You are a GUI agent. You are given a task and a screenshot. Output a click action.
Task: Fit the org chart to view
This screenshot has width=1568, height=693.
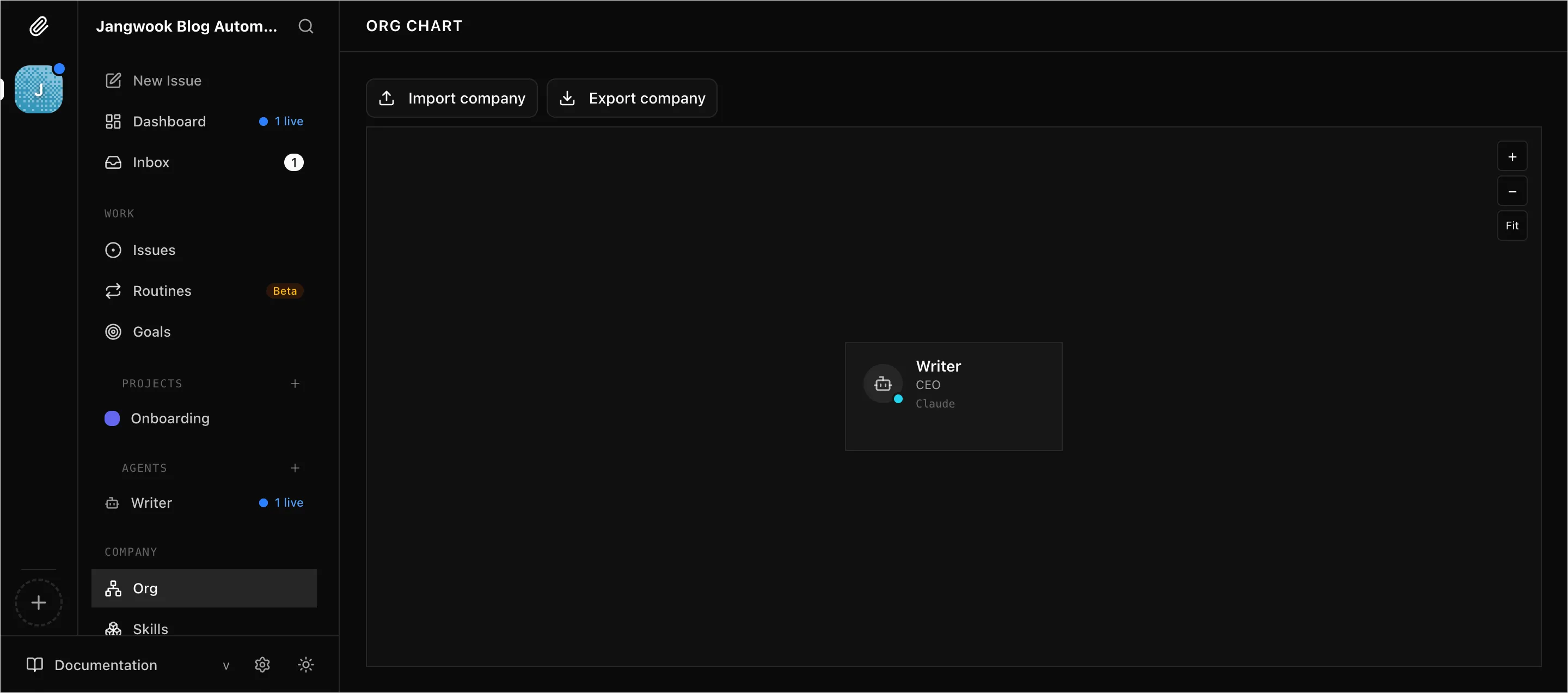1512,226
